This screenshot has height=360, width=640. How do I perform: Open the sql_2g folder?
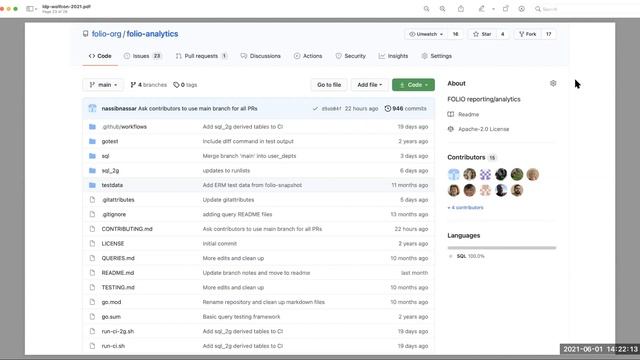(110, 171)
